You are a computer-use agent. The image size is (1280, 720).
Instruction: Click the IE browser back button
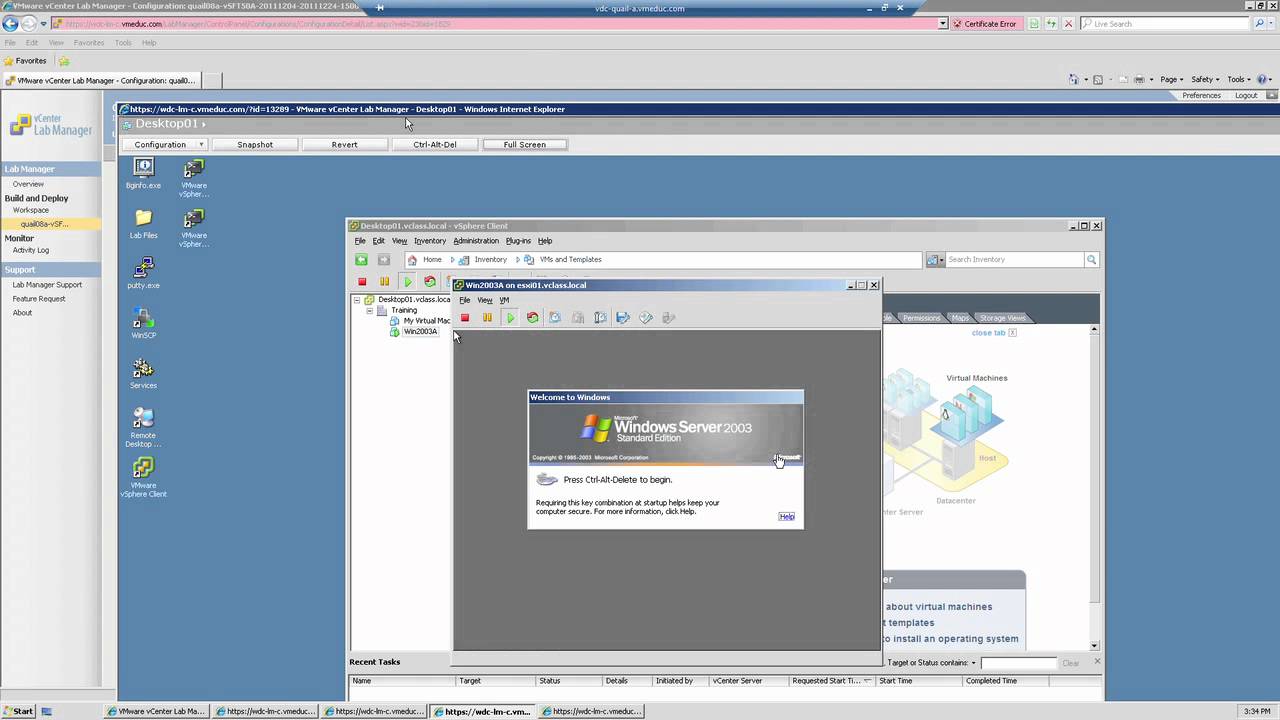[11, 23]
